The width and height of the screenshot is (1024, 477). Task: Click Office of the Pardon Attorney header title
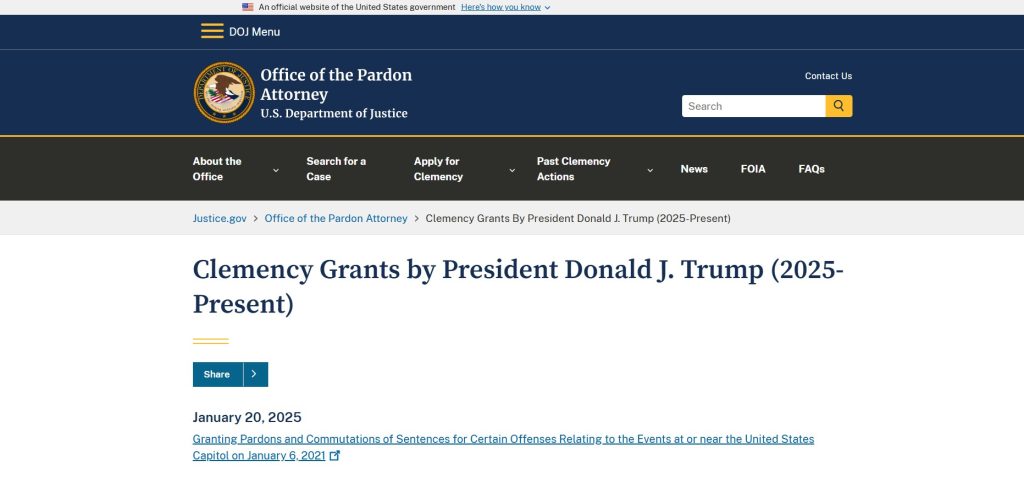(336, 84)
